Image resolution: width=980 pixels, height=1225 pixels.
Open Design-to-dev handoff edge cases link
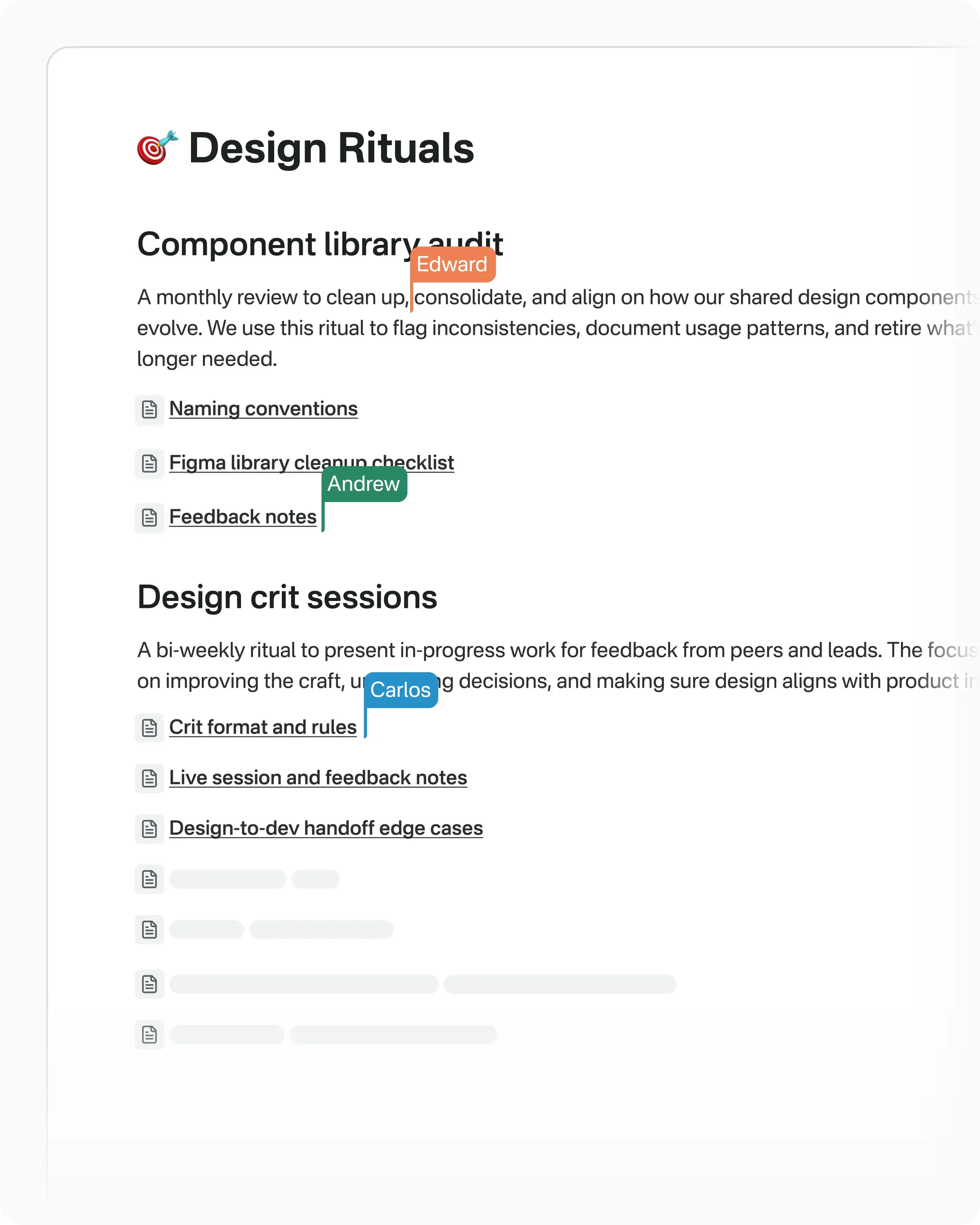tap(325, 828)
